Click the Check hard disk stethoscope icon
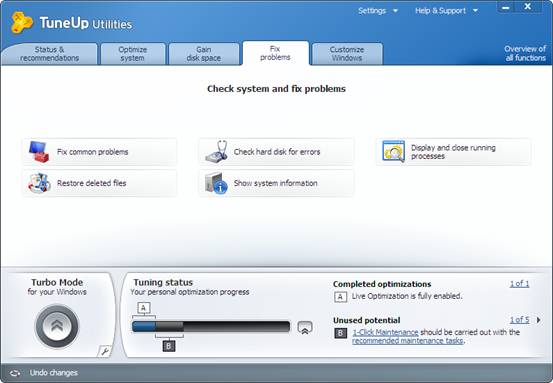The height and width of the screenshot is (383, 553). (217, 152)
